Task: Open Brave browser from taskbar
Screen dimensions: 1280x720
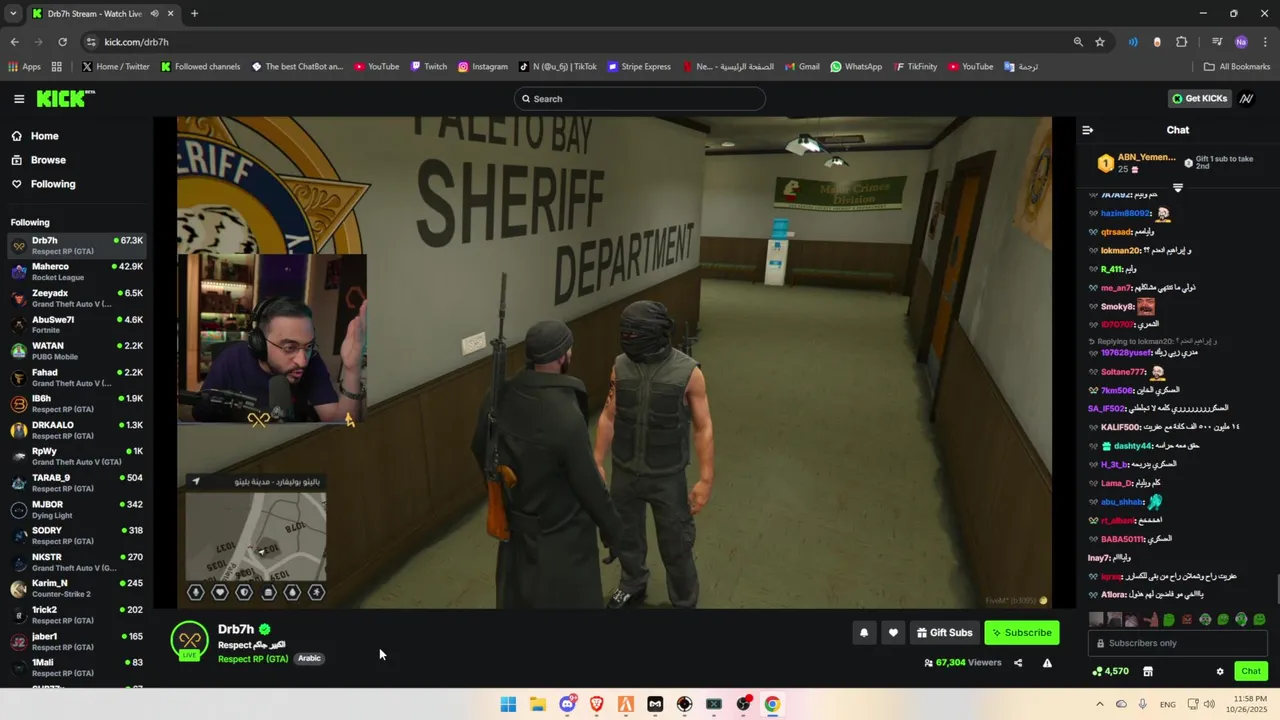Action: coord(597,704)
